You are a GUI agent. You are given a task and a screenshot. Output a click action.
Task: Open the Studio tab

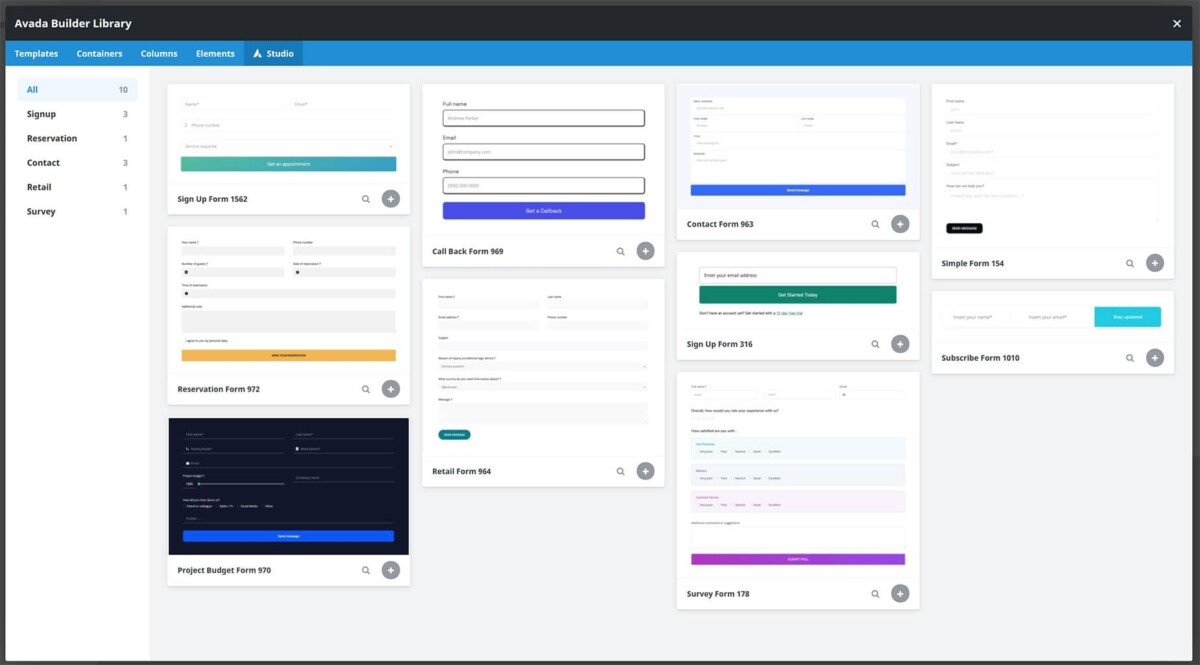pyautogui.click(x=273, y=53)
